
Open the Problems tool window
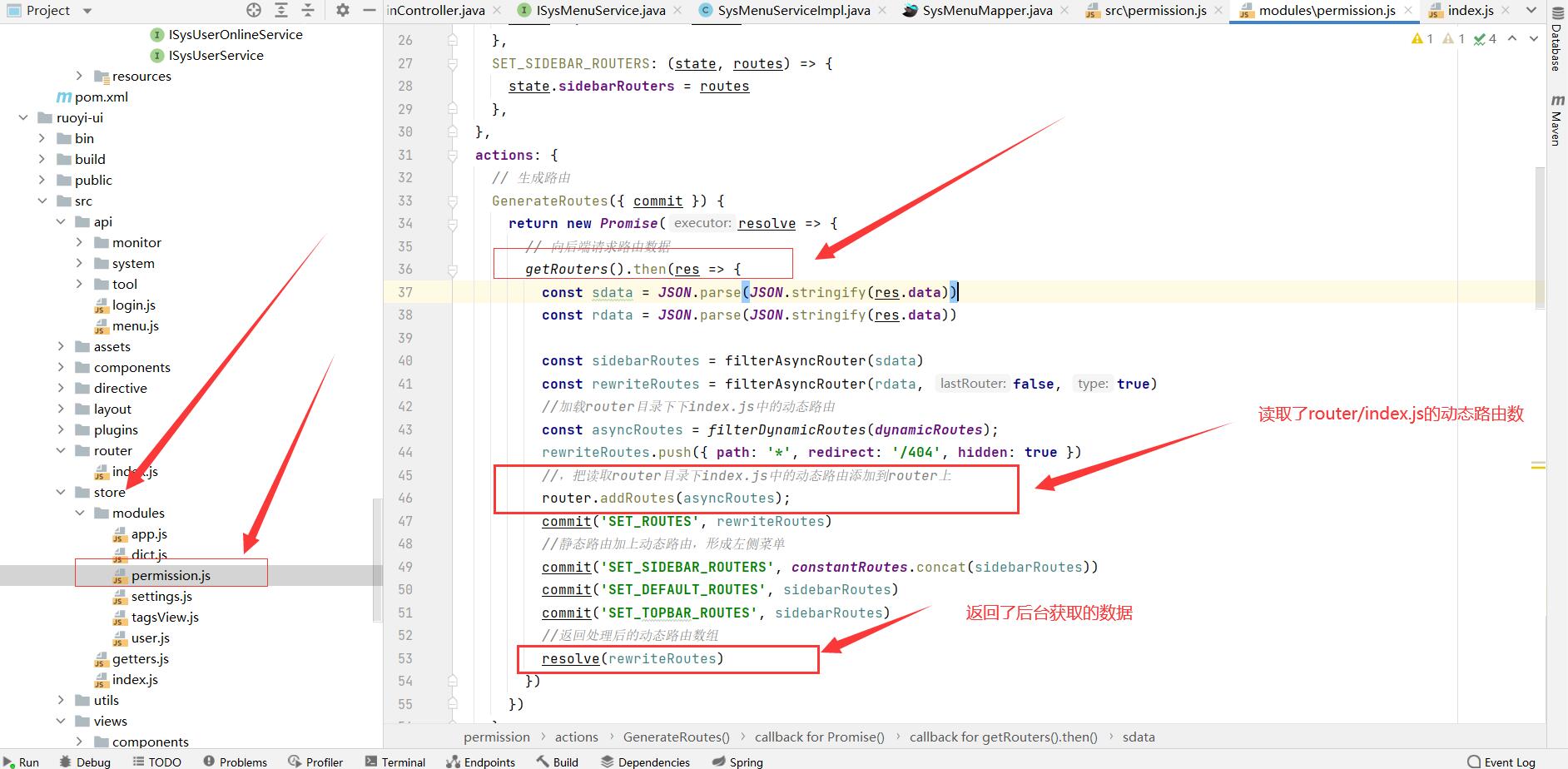(x=236, y=762)
